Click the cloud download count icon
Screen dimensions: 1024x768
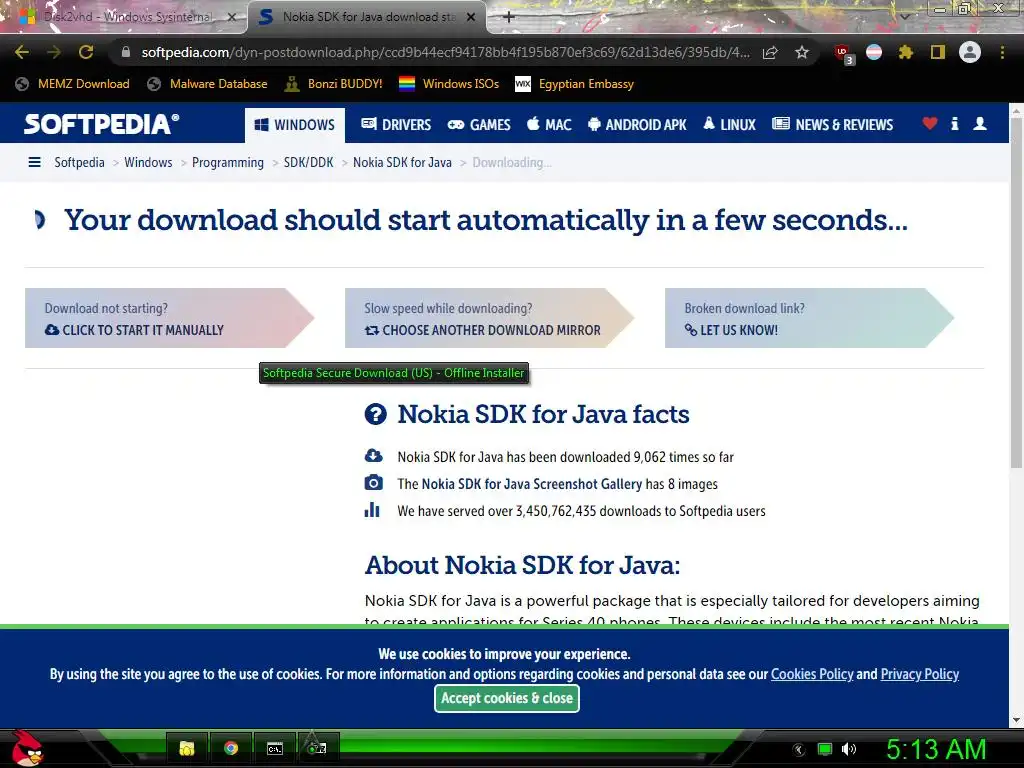point(374,455)
